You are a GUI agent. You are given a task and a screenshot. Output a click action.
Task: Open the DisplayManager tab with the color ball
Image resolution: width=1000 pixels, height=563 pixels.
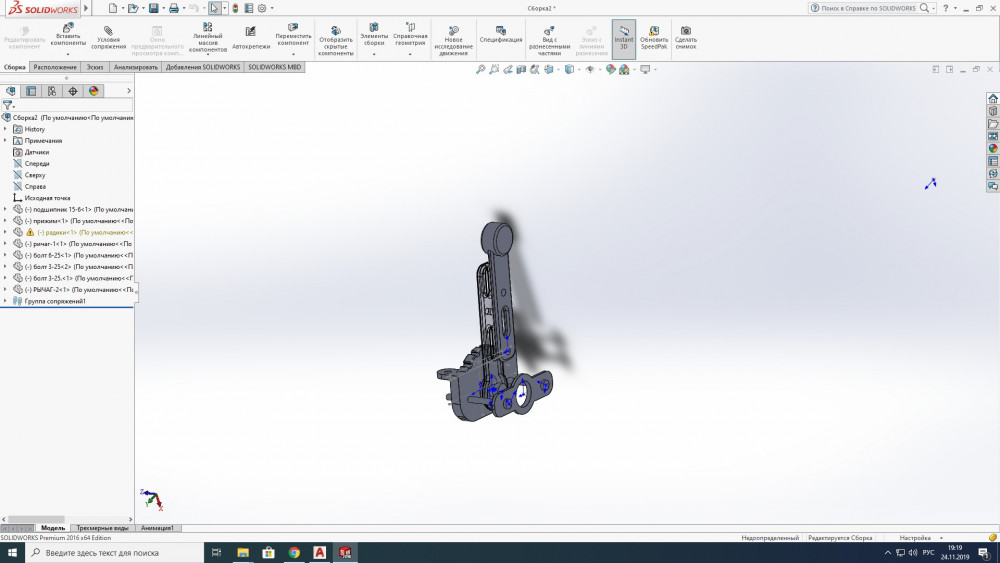tap(94, 91)
